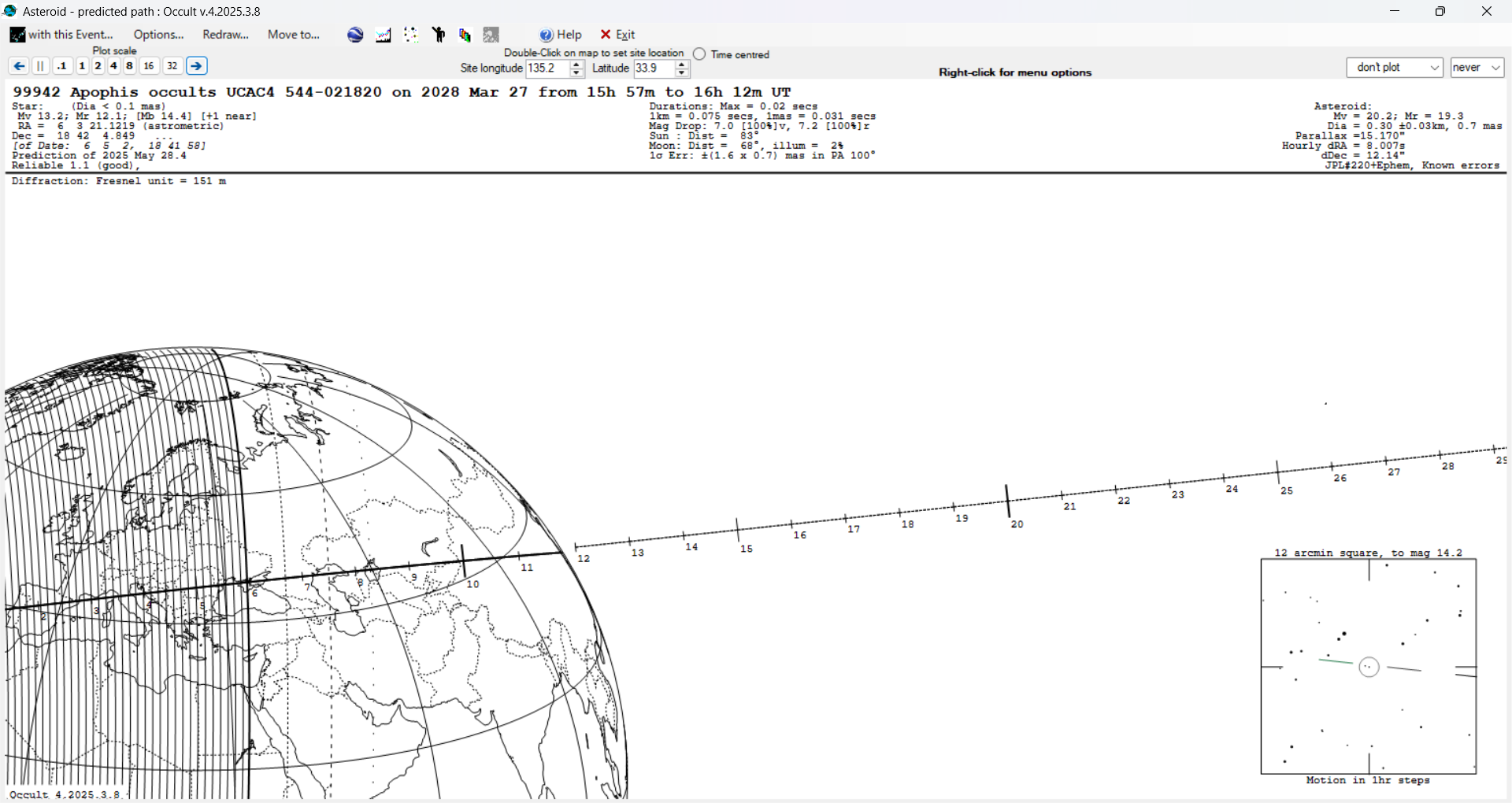Decrease Site longitude with down spinner
This screenshot has height=803, width=1512.
coord(576,73)
